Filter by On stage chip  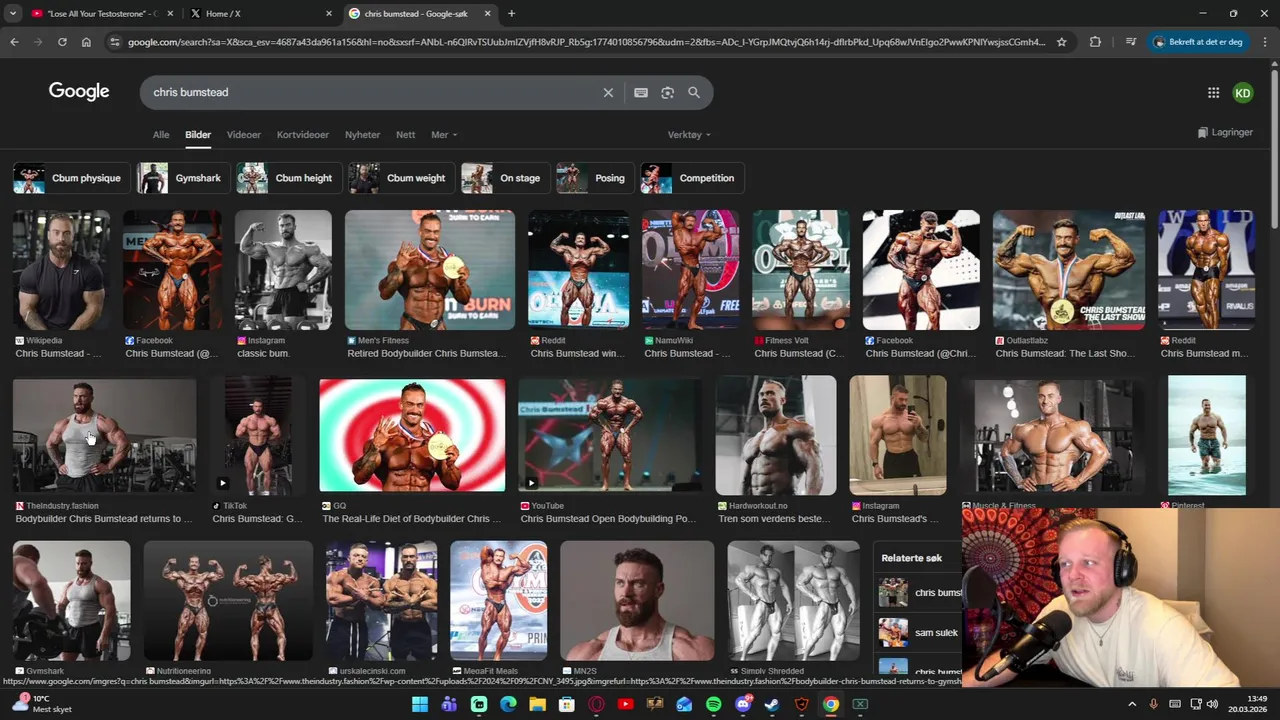click(505, 178)
